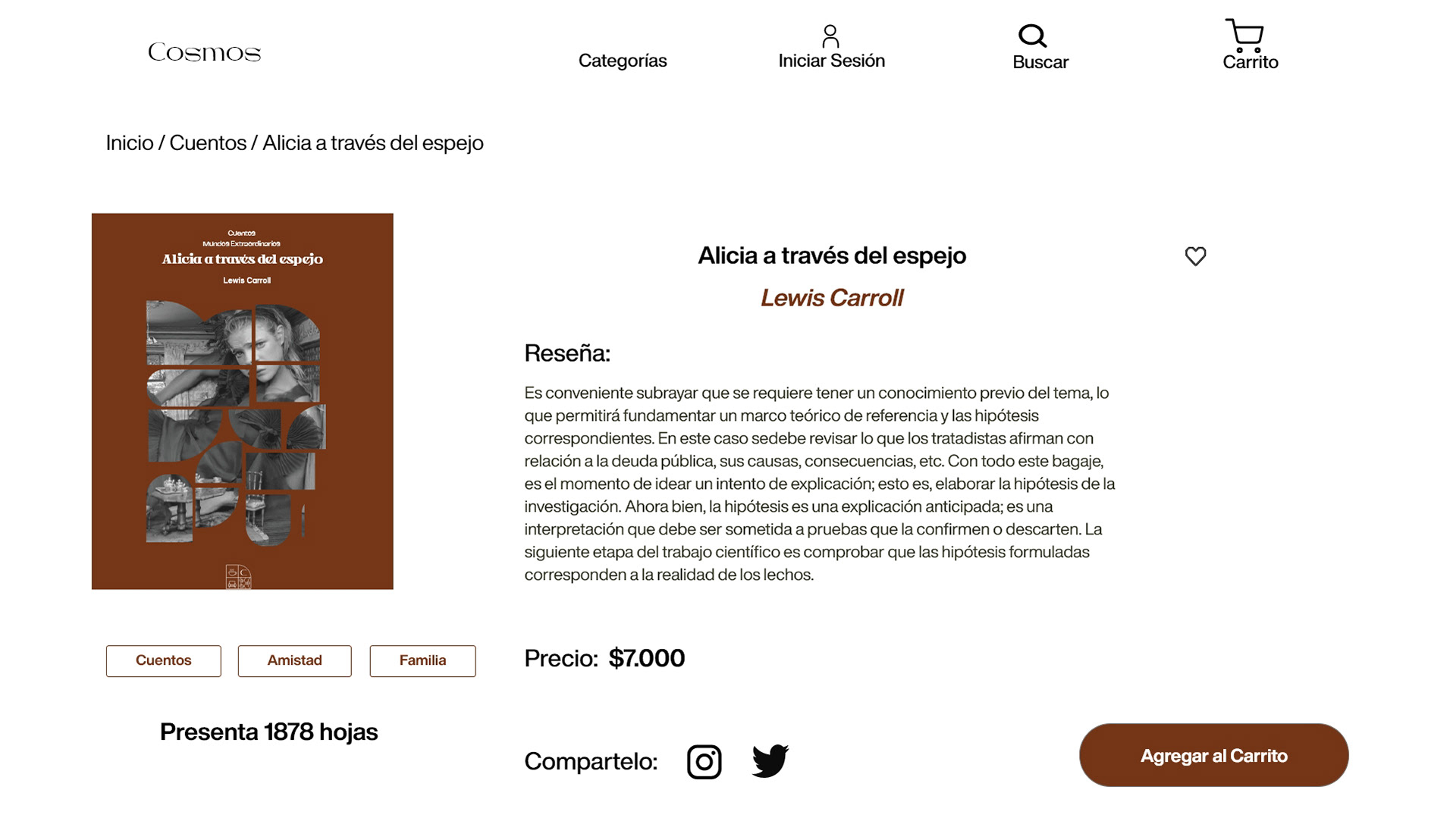Click the user profile icon
This screenshot has width=1456, height=821.
point(830,36)
